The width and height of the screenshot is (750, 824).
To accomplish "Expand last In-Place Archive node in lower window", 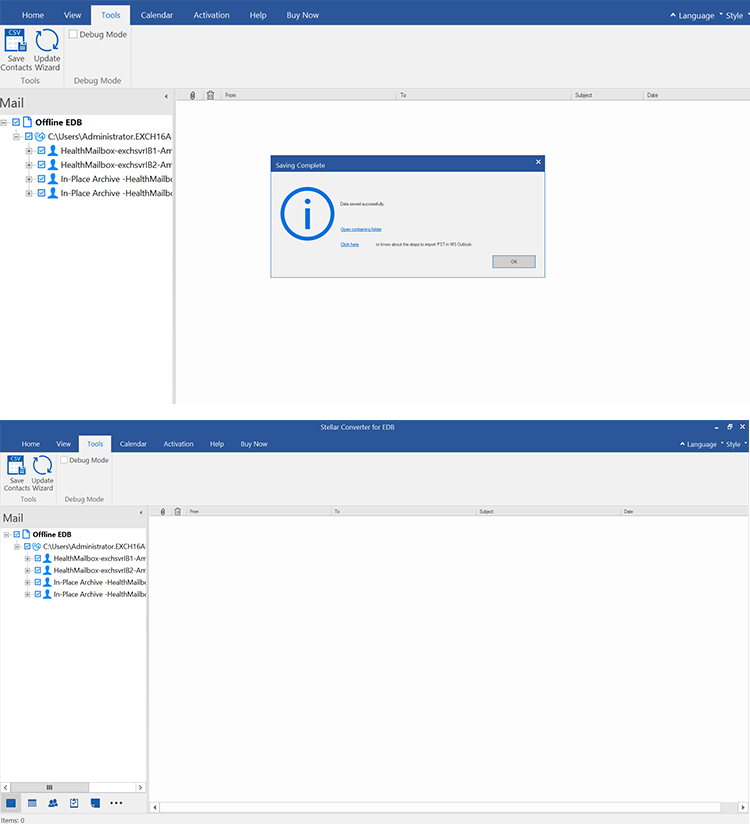I will click(27, 594).
